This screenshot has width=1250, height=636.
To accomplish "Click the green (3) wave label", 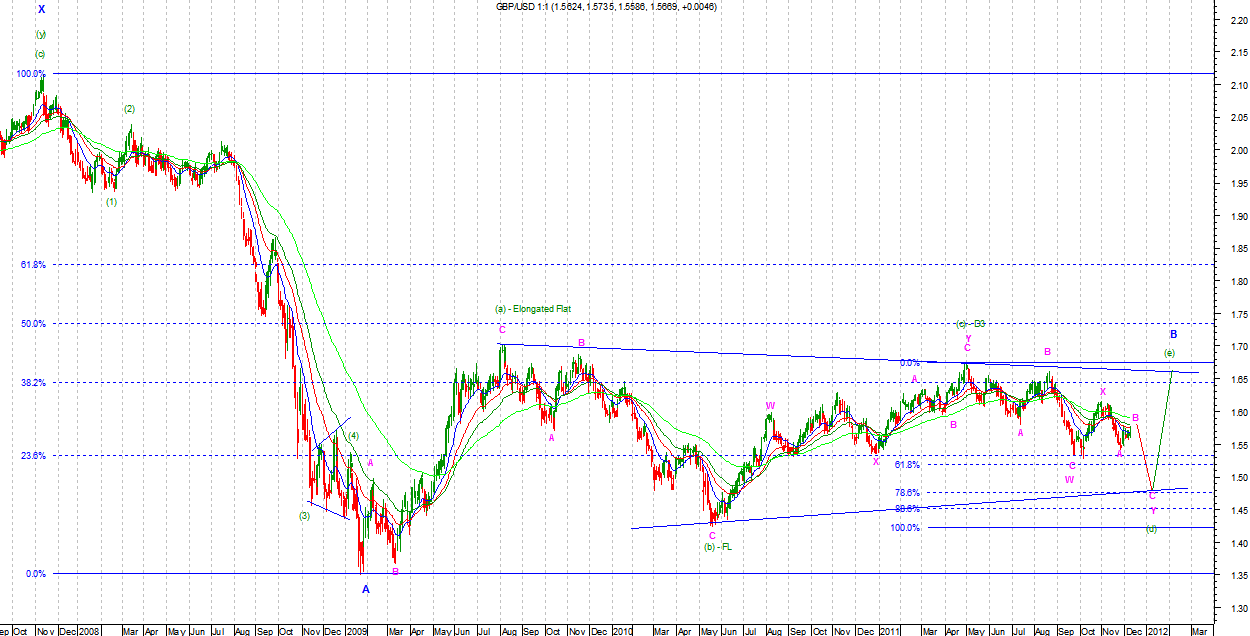I will tap(305, 516).
